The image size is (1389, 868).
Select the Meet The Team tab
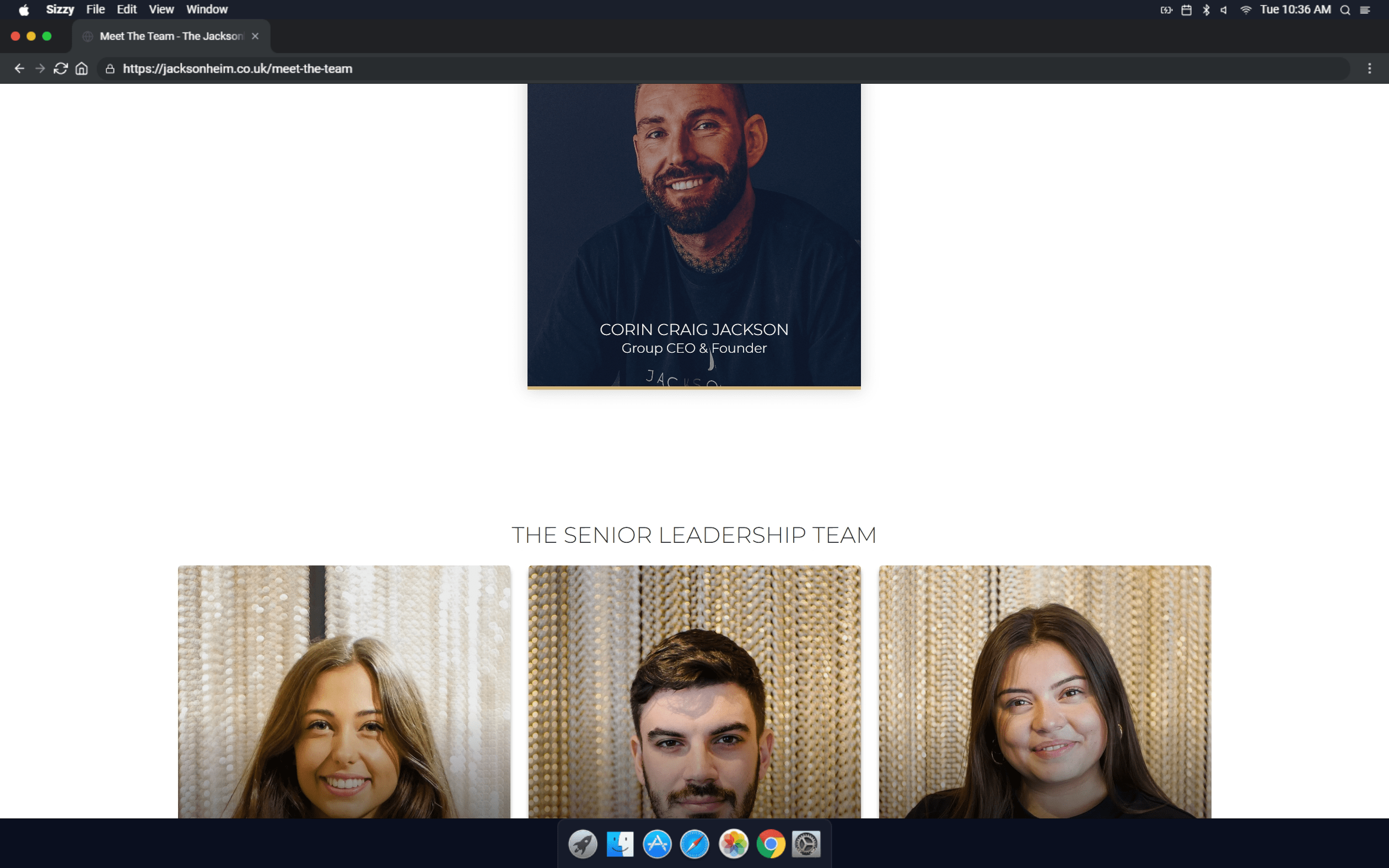tap(171, 36)
